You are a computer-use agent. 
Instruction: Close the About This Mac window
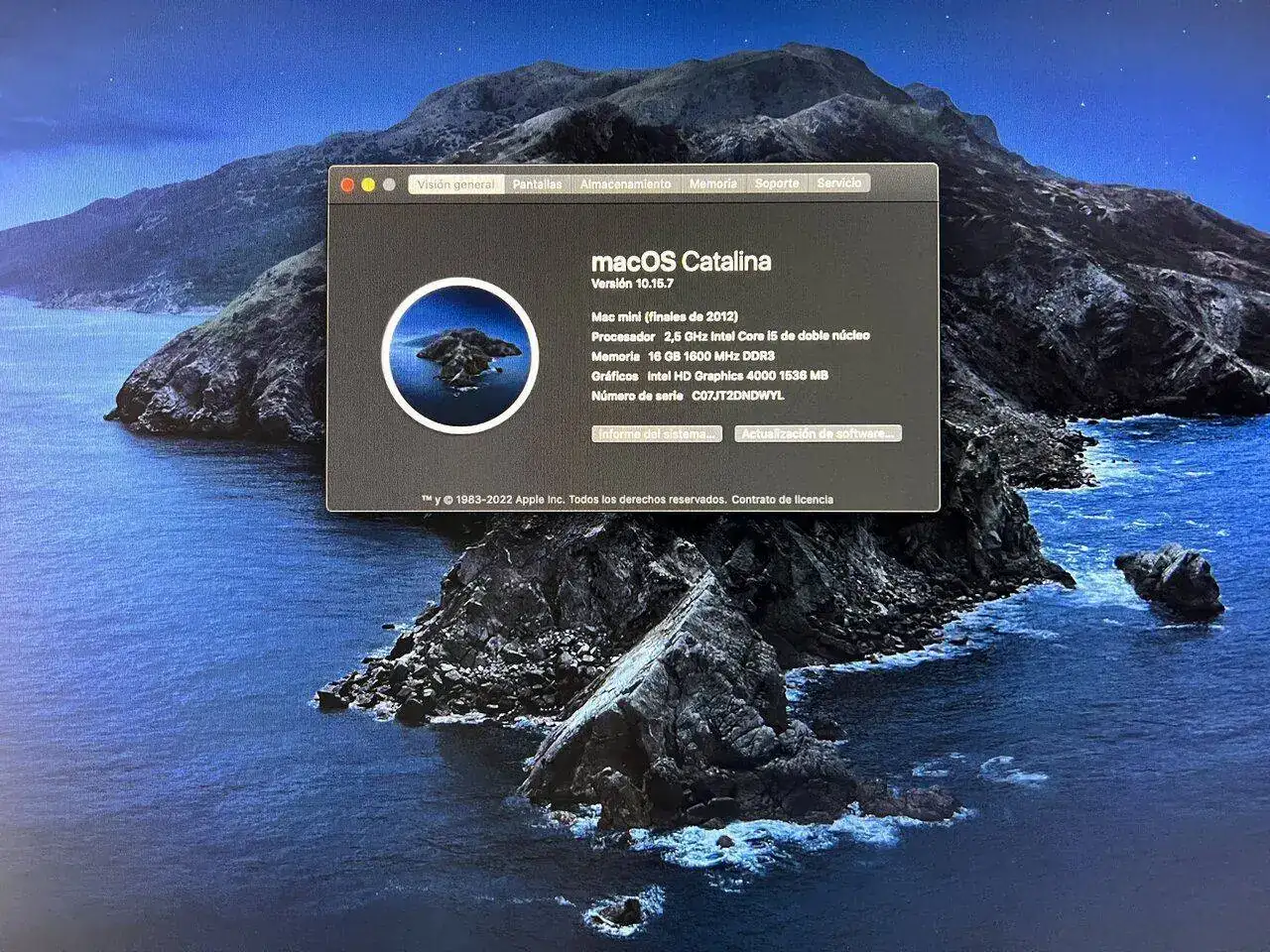[x=347, y=184]
